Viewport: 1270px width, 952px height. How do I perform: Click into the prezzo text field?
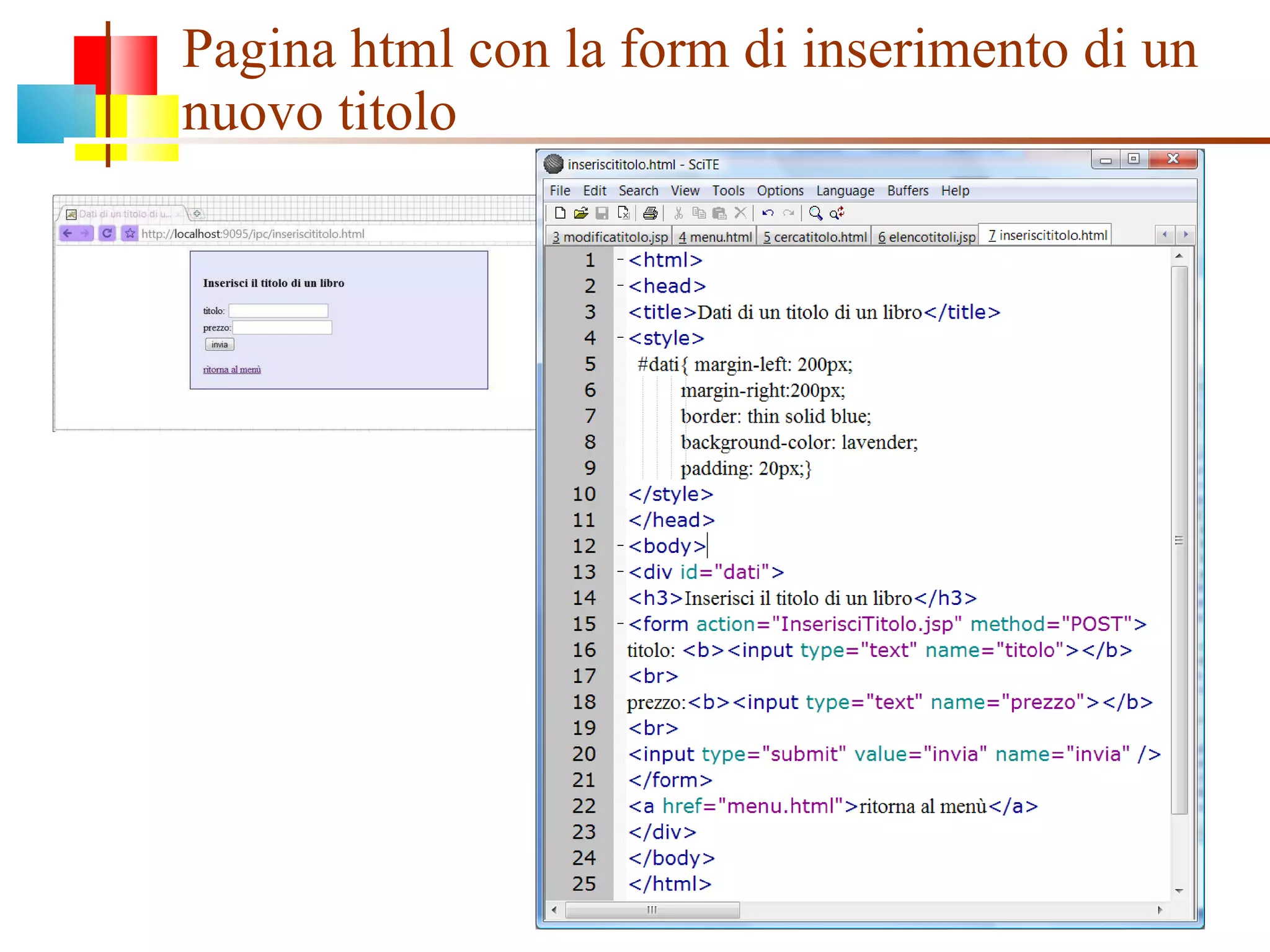pyautogui.click(x=282, y=327)
